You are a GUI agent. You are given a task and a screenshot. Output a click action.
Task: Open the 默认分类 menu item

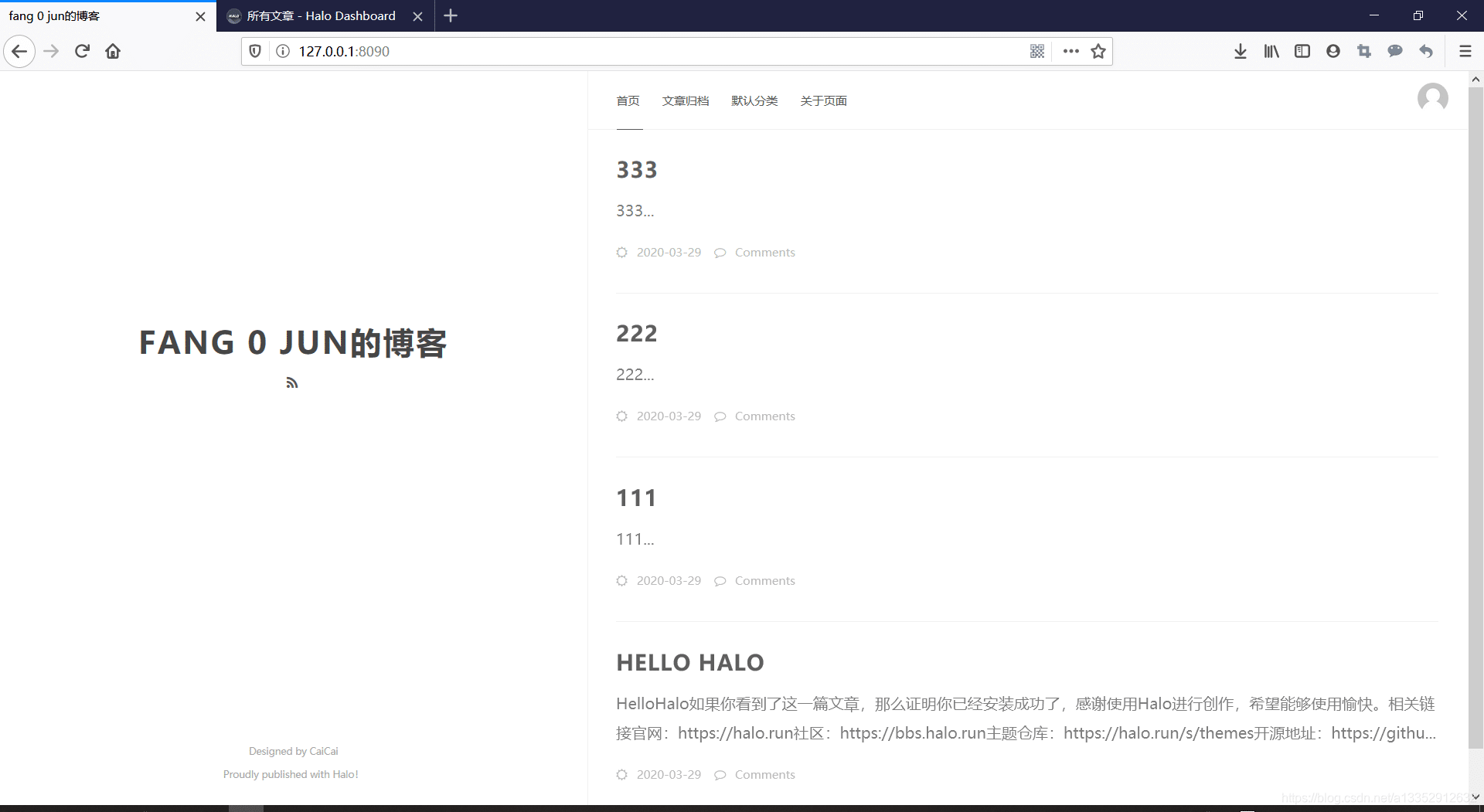pyautogui.click(x=754, y=101)
